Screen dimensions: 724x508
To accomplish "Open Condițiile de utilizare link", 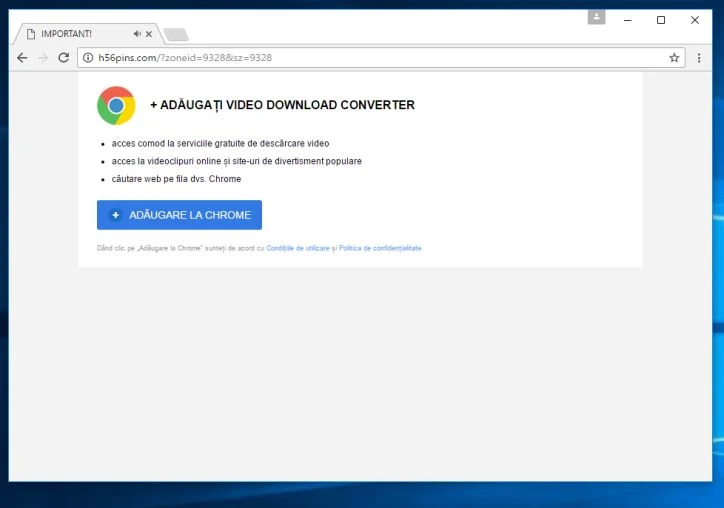I will point(298,248).
